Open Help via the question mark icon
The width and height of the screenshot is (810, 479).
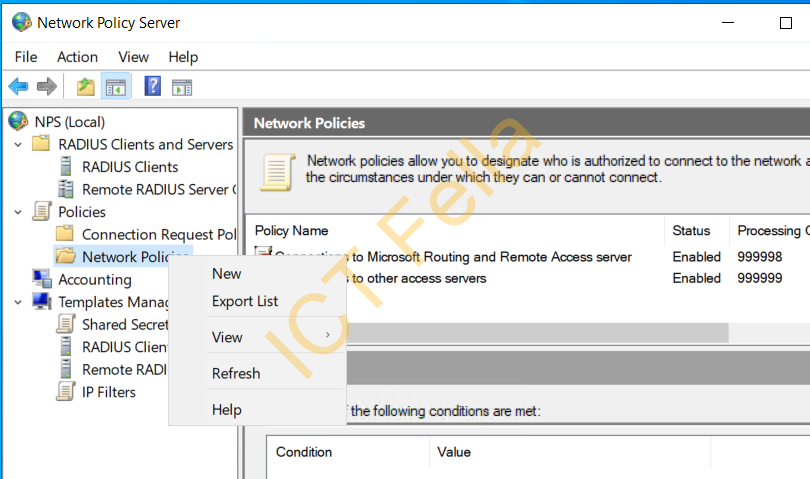coord(152,86)
